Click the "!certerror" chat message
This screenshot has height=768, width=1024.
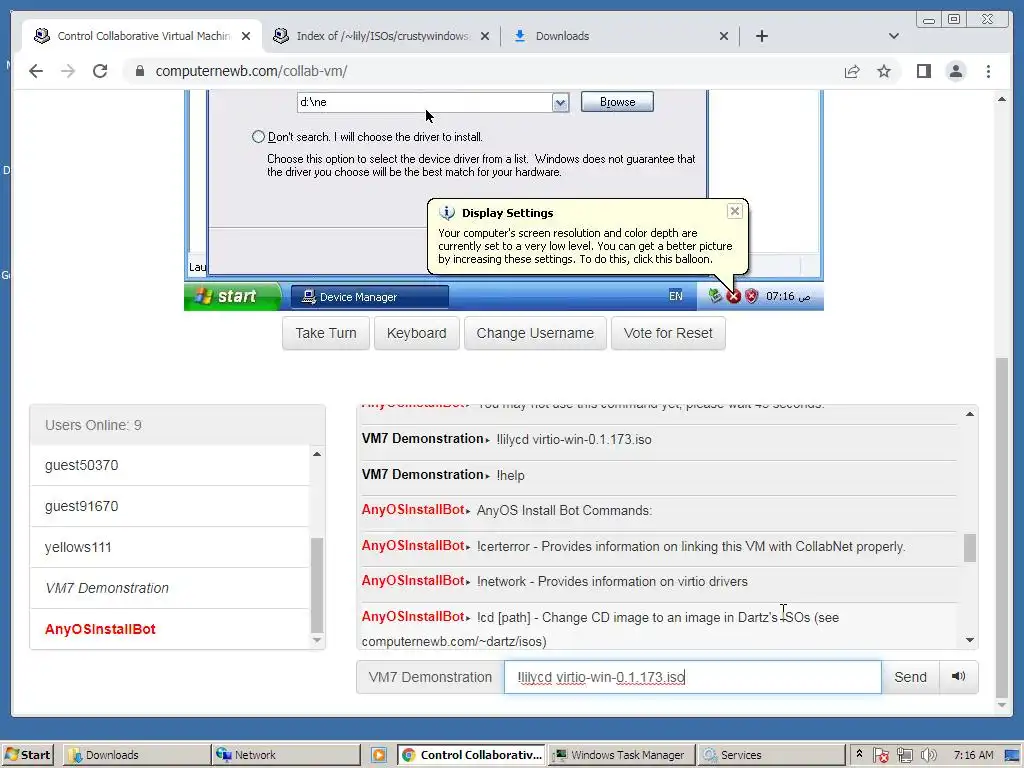tap(691, 547)
